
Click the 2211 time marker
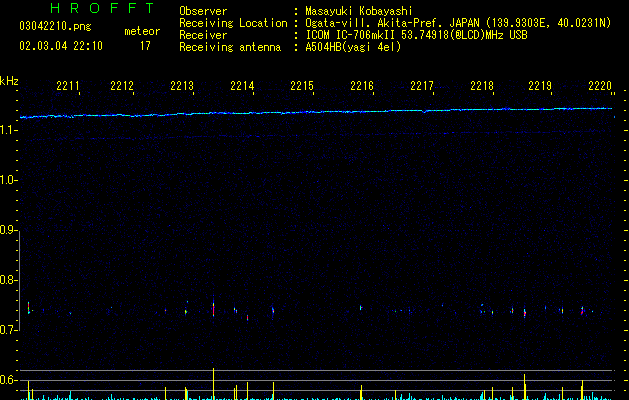[x=68, y=86]
